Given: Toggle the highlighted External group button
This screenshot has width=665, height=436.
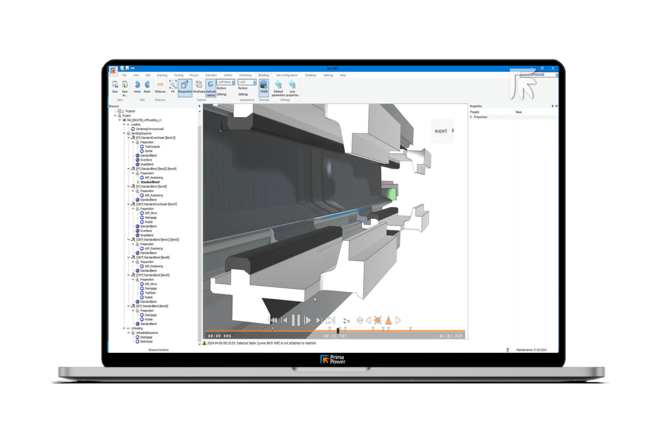Looking at the screenshot, I should 264,87.
